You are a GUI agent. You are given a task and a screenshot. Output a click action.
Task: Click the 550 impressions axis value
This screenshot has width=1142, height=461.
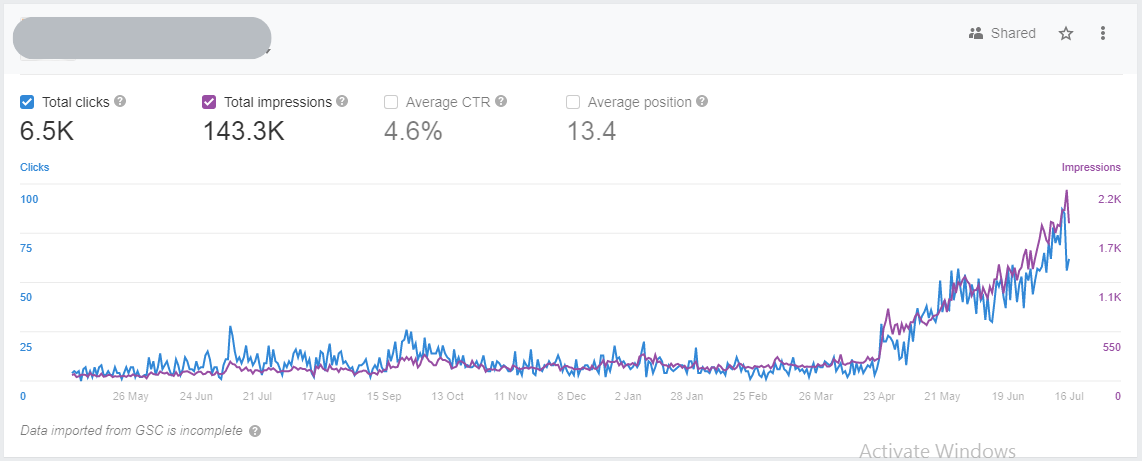coord(1112,347)
